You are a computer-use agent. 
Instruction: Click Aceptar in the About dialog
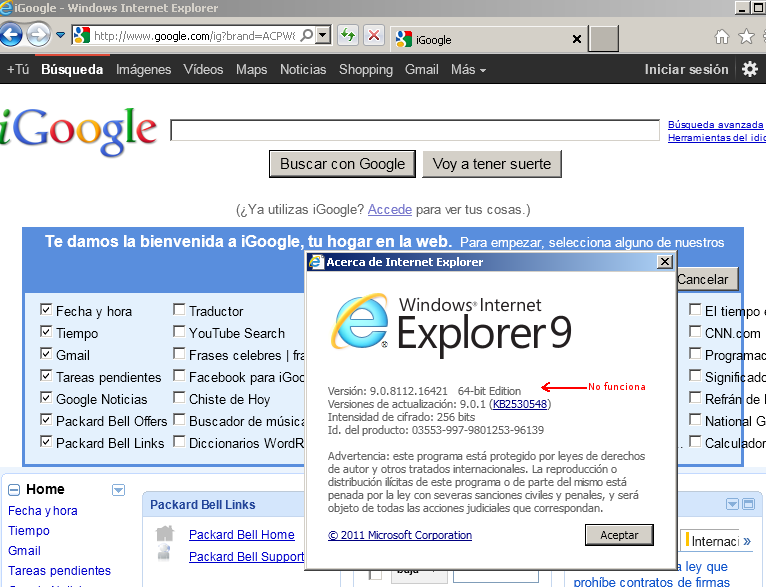pos(619,535)
